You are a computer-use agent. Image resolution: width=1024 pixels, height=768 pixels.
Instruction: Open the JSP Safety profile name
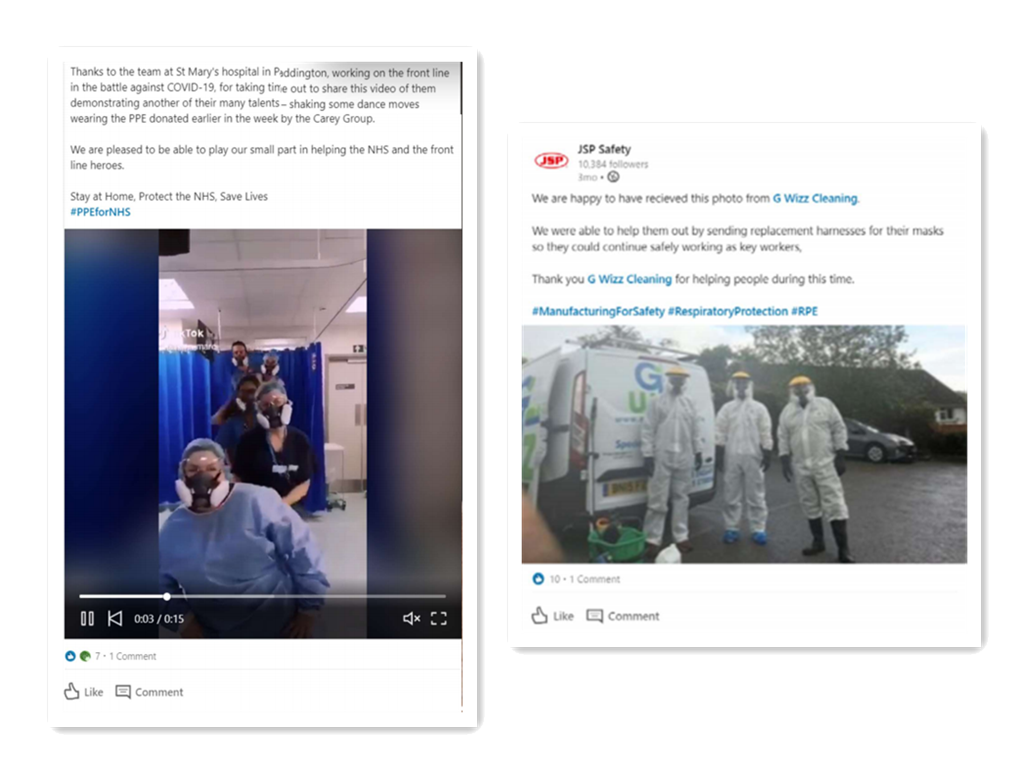click(604, 149)
